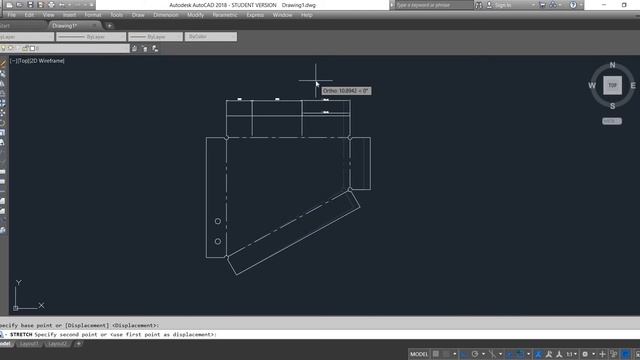Viewport: 640px width, 360px height.
Task: Click the S direction on ViewCube compass
Action: coord(612,106)
